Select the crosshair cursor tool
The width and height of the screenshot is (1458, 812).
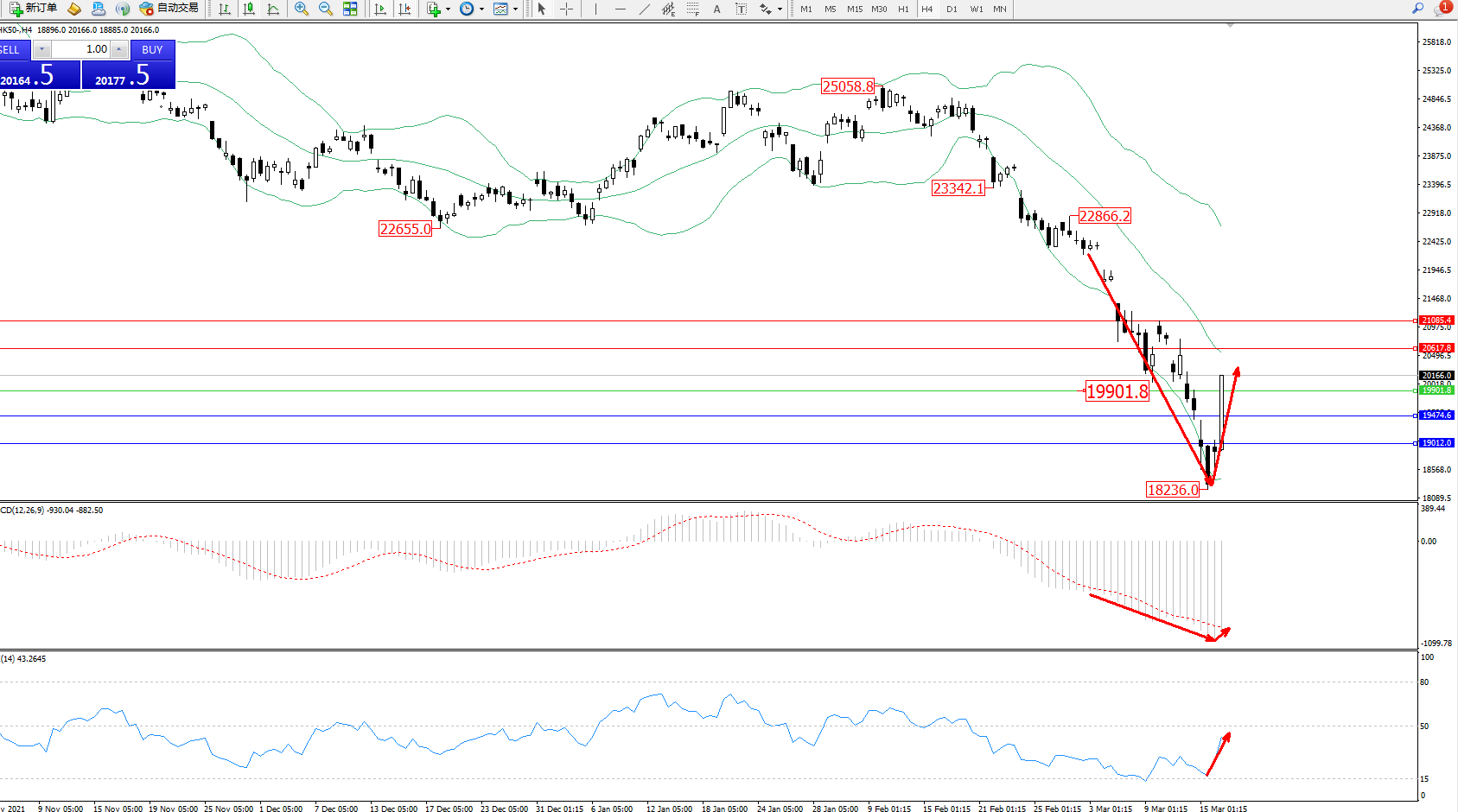pyautogui.click(x=566, y=9)
